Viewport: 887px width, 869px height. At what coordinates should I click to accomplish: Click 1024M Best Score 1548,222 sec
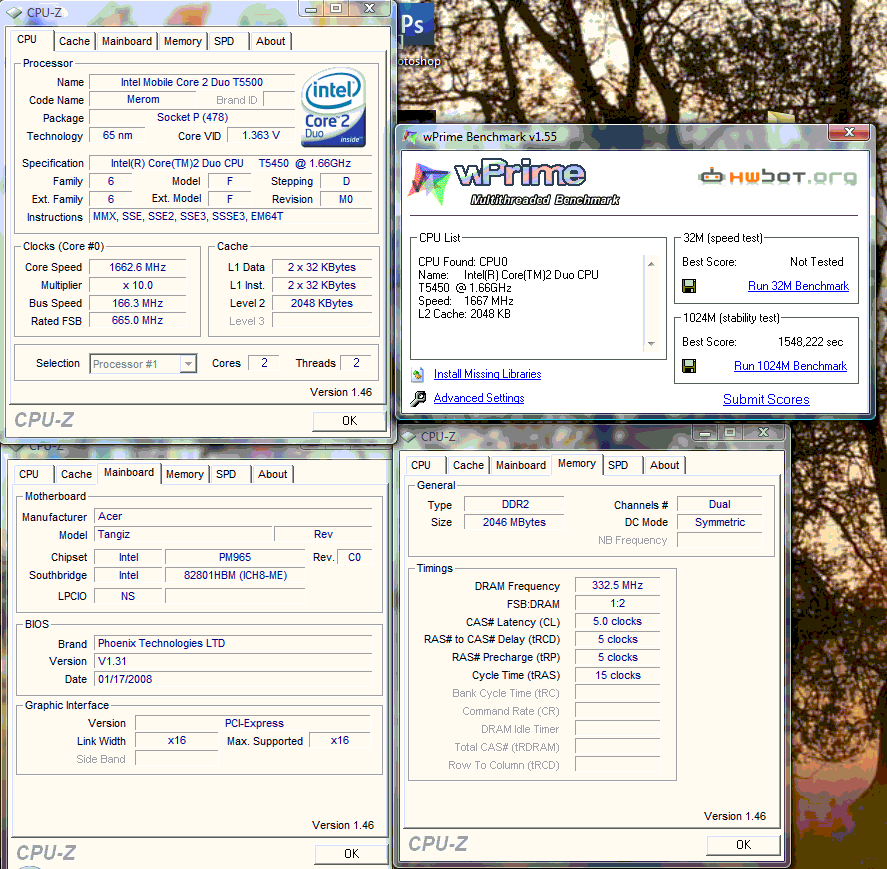(810, 342)
